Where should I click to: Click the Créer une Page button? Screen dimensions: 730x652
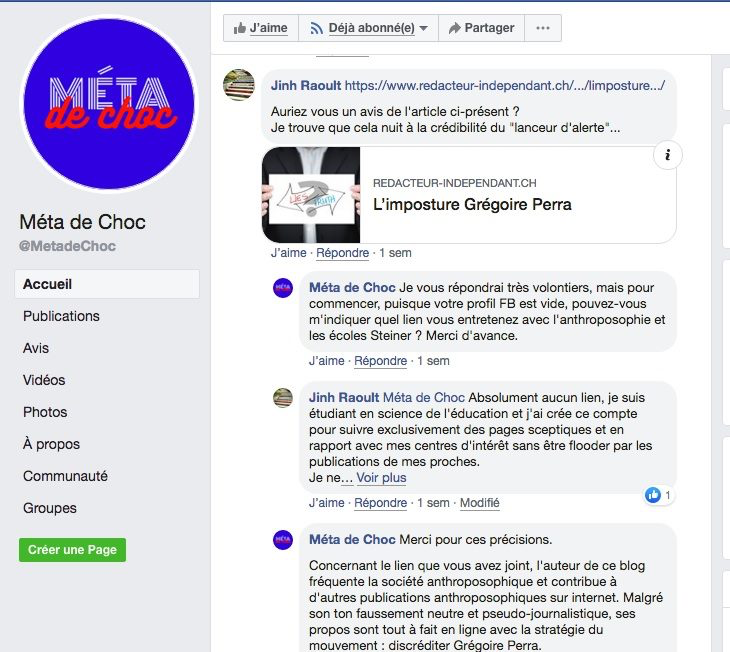coord(73,550)
